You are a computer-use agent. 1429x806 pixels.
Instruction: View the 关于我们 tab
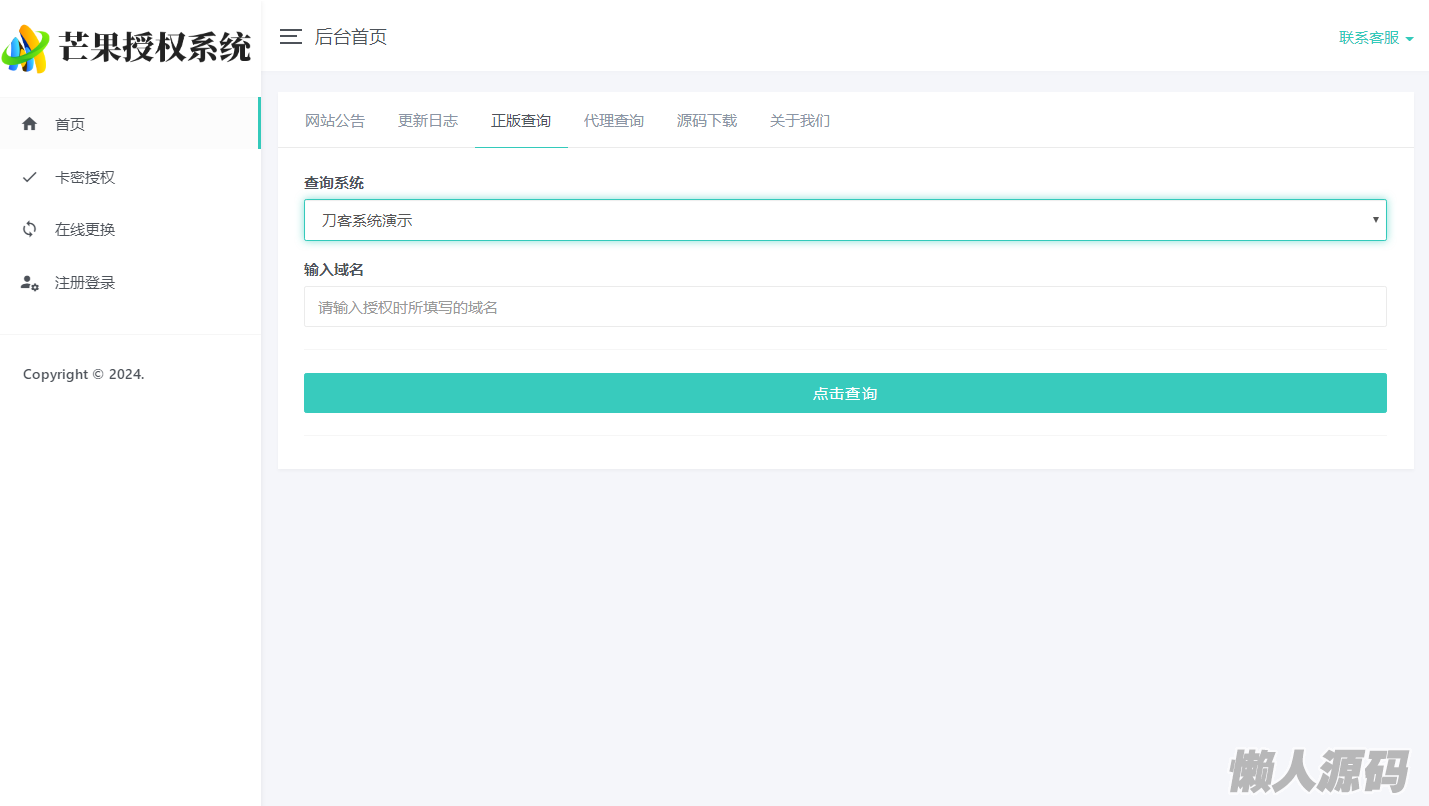800,121
